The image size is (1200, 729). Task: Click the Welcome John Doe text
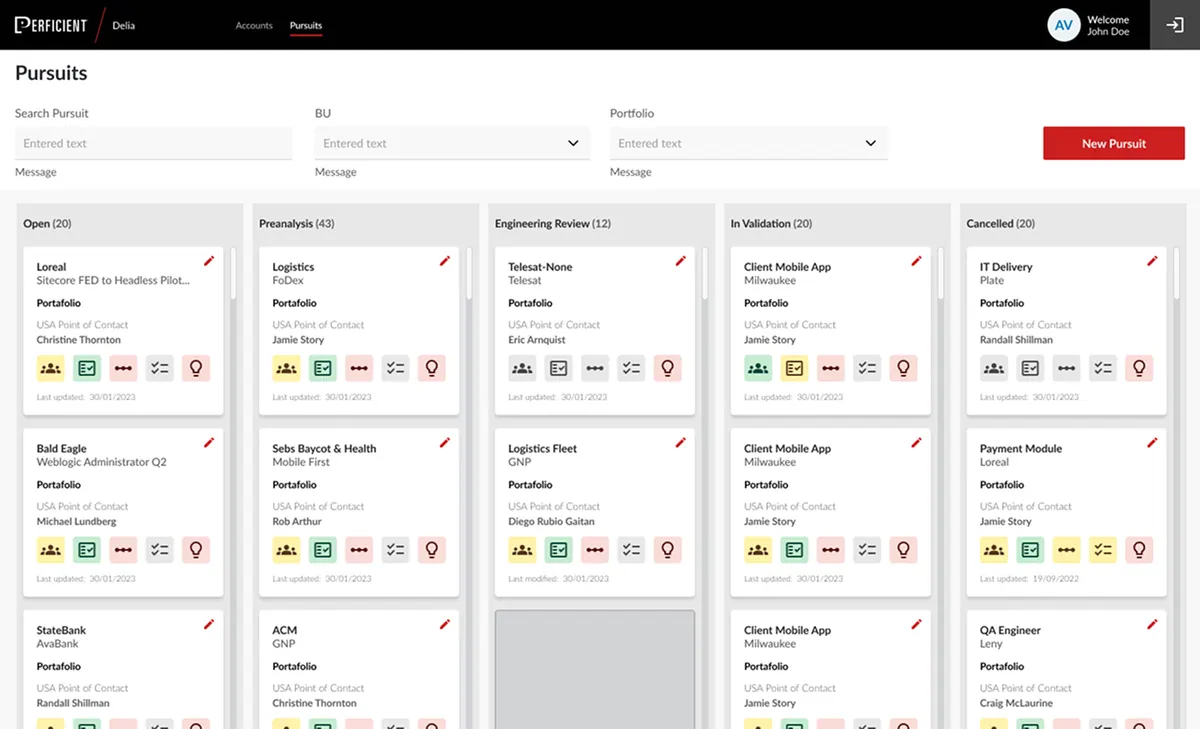1108,25
